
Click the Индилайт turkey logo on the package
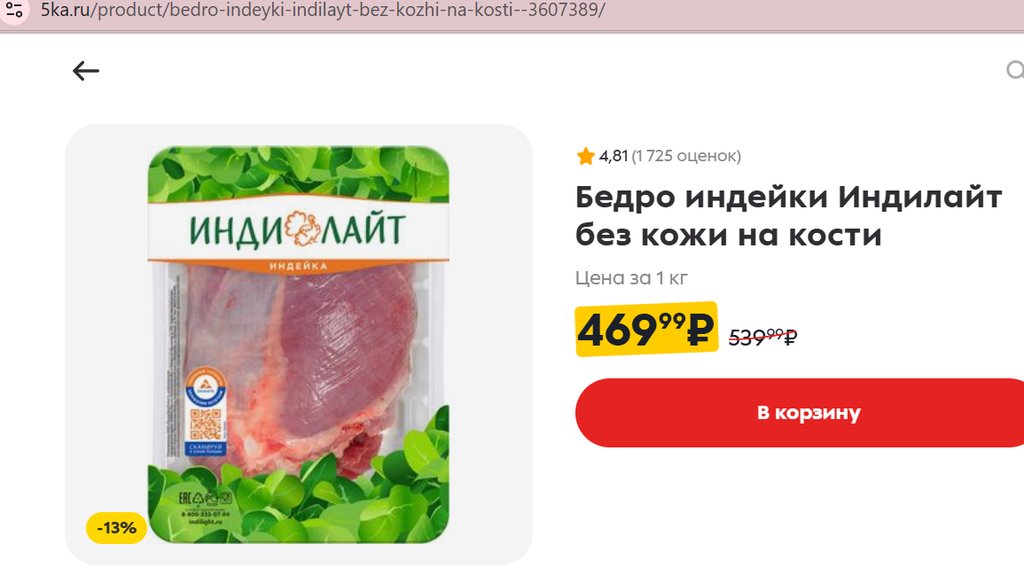click(x=297, y=229)
